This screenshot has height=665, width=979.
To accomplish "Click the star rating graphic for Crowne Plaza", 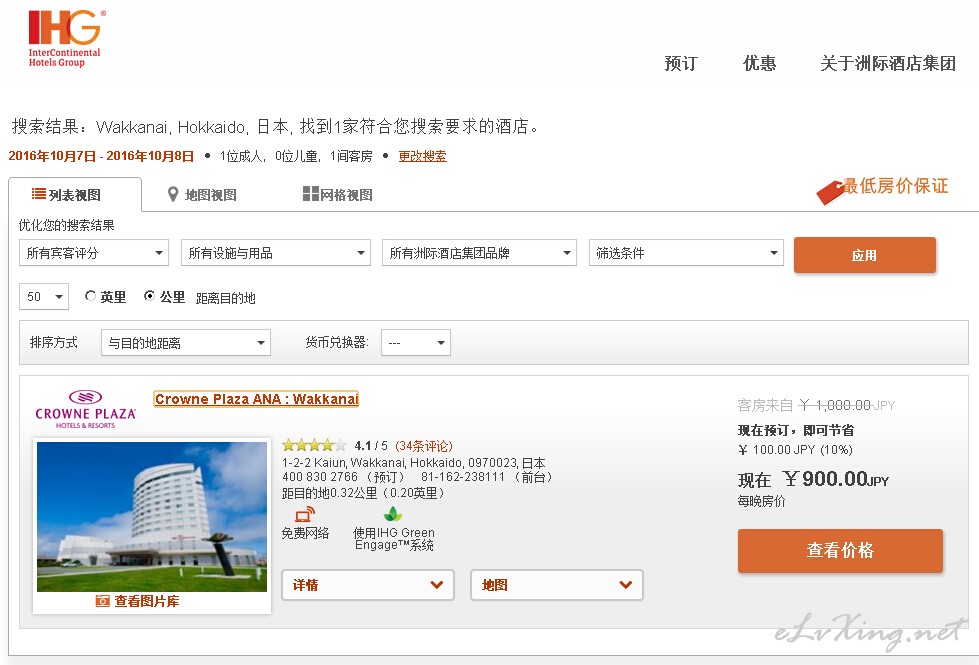I will [x=314, y=445].
